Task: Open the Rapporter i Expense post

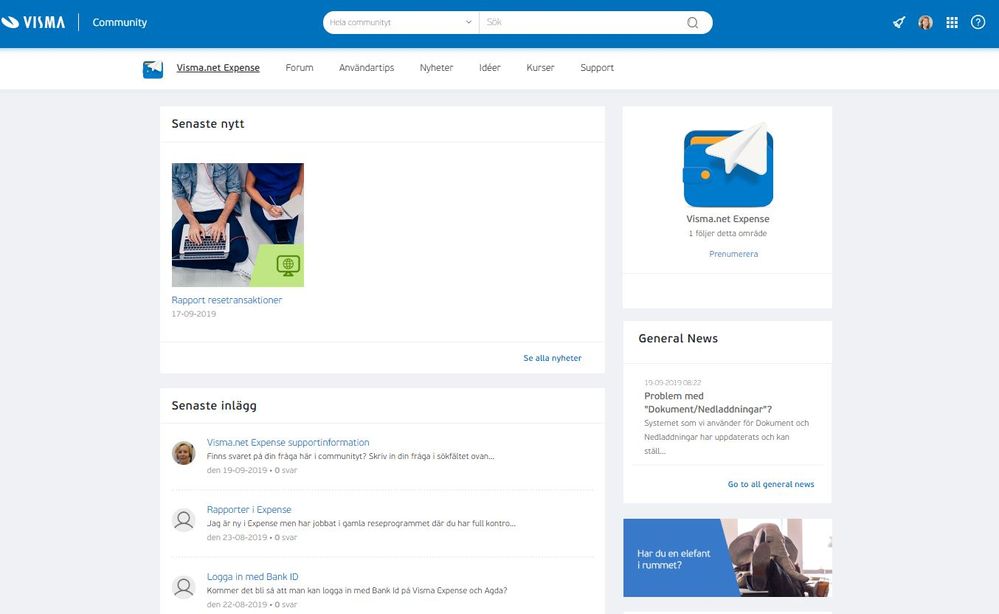Action: (x=249, y=510)
